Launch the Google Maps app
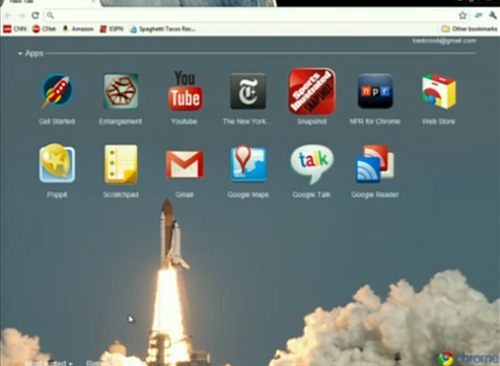 click(248, 164)
